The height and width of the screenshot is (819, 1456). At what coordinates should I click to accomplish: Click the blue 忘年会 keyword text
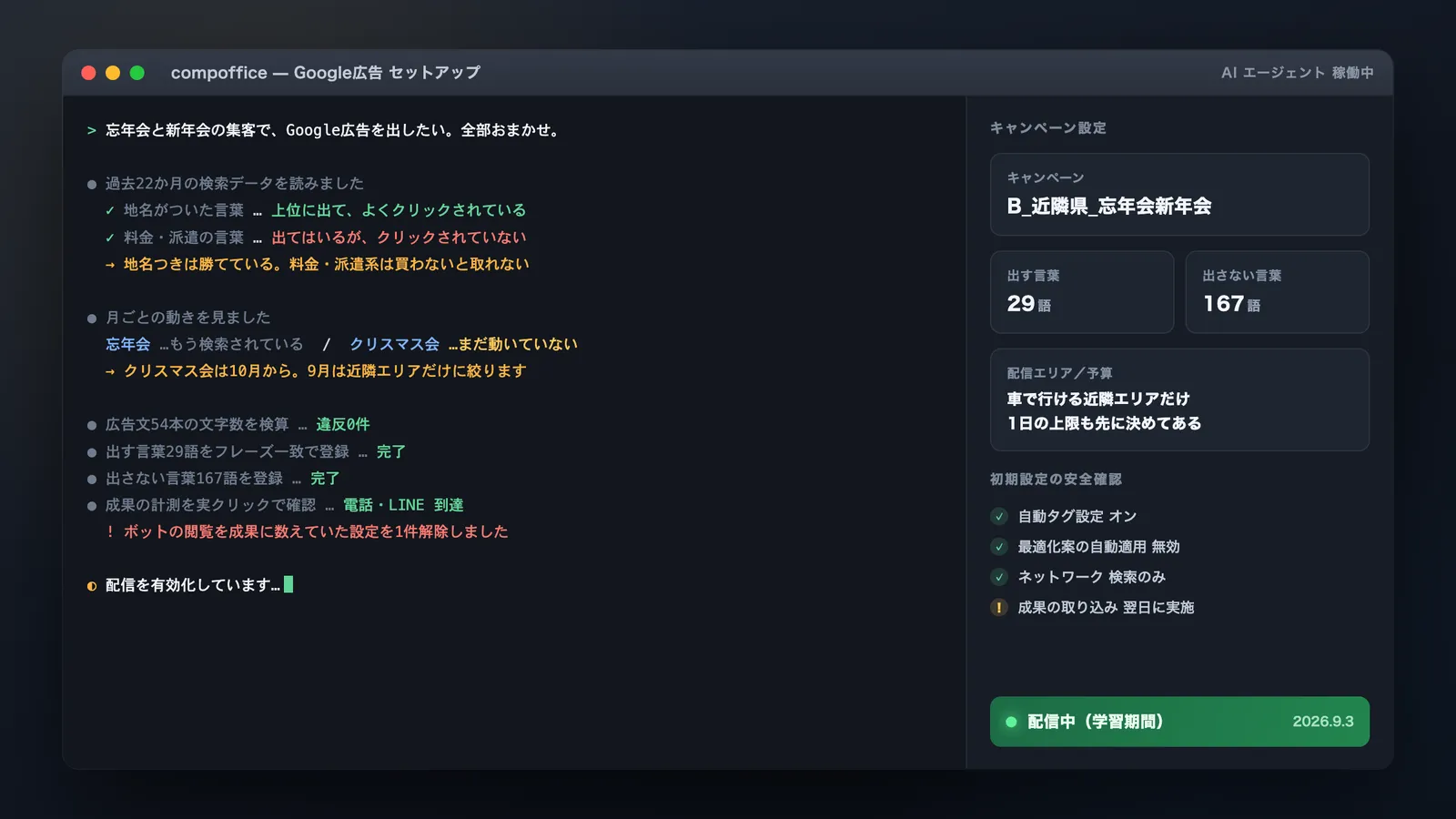click(x=128, y=345)
